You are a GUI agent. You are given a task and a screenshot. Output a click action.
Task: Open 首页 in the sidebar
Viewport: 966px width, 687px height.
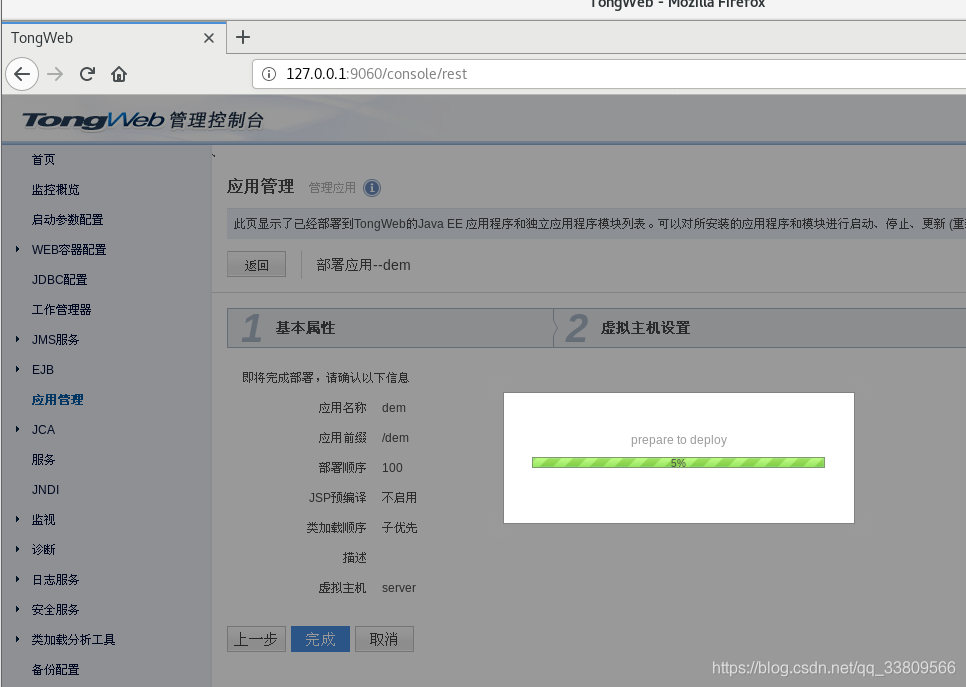pos(43,160)
